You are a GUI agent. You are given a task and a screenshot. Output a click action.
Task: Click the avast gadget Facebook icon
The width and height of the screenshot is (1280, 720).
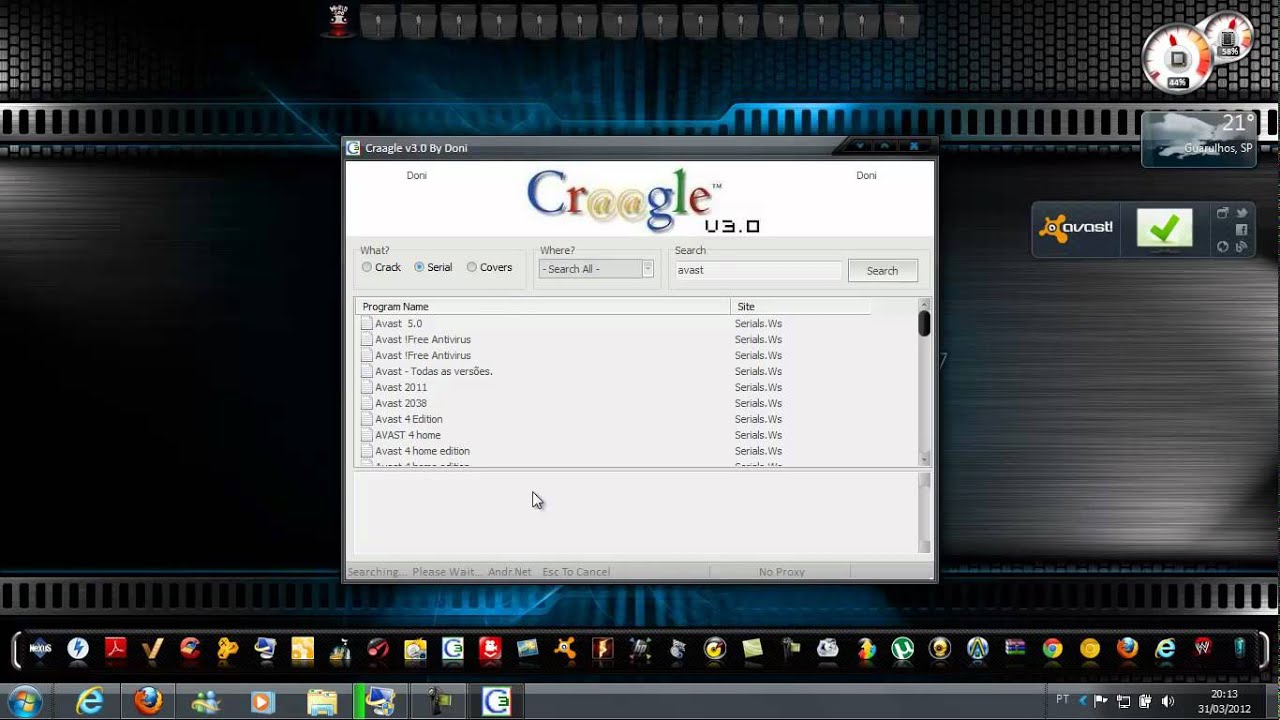point(1242,230)
